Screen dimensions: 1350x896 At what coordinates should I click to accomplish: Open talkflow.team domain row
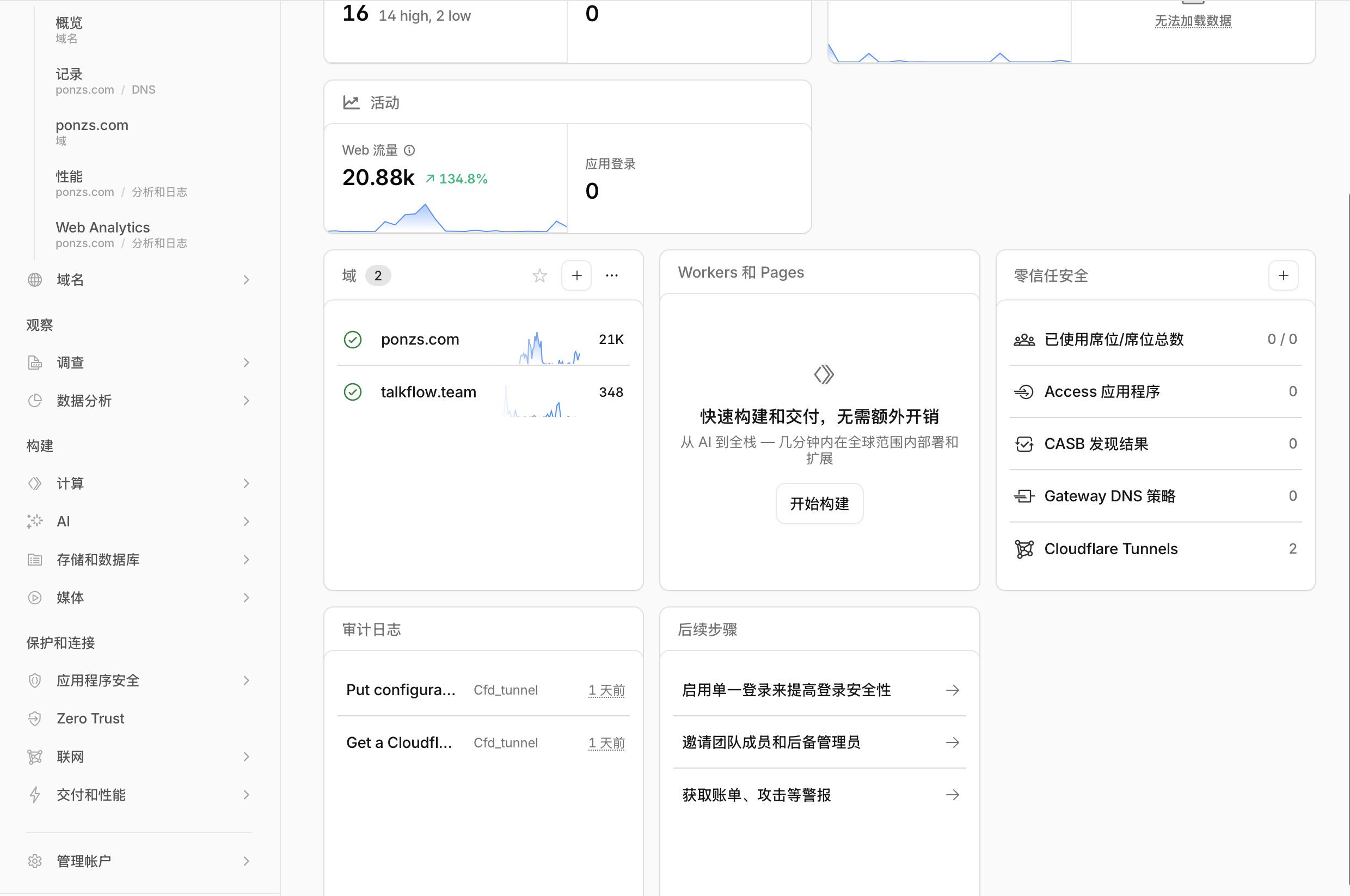pos(483,392)
